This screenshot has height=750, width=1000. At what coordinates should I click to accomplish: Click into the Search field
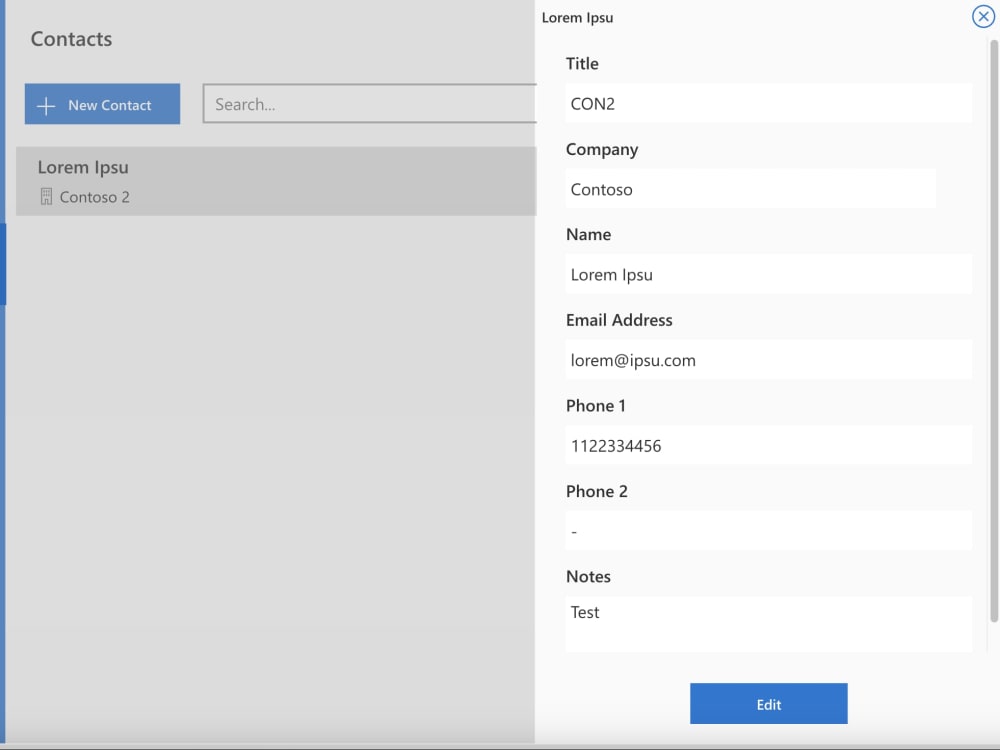pyautogui.click(x=370, y=102)
